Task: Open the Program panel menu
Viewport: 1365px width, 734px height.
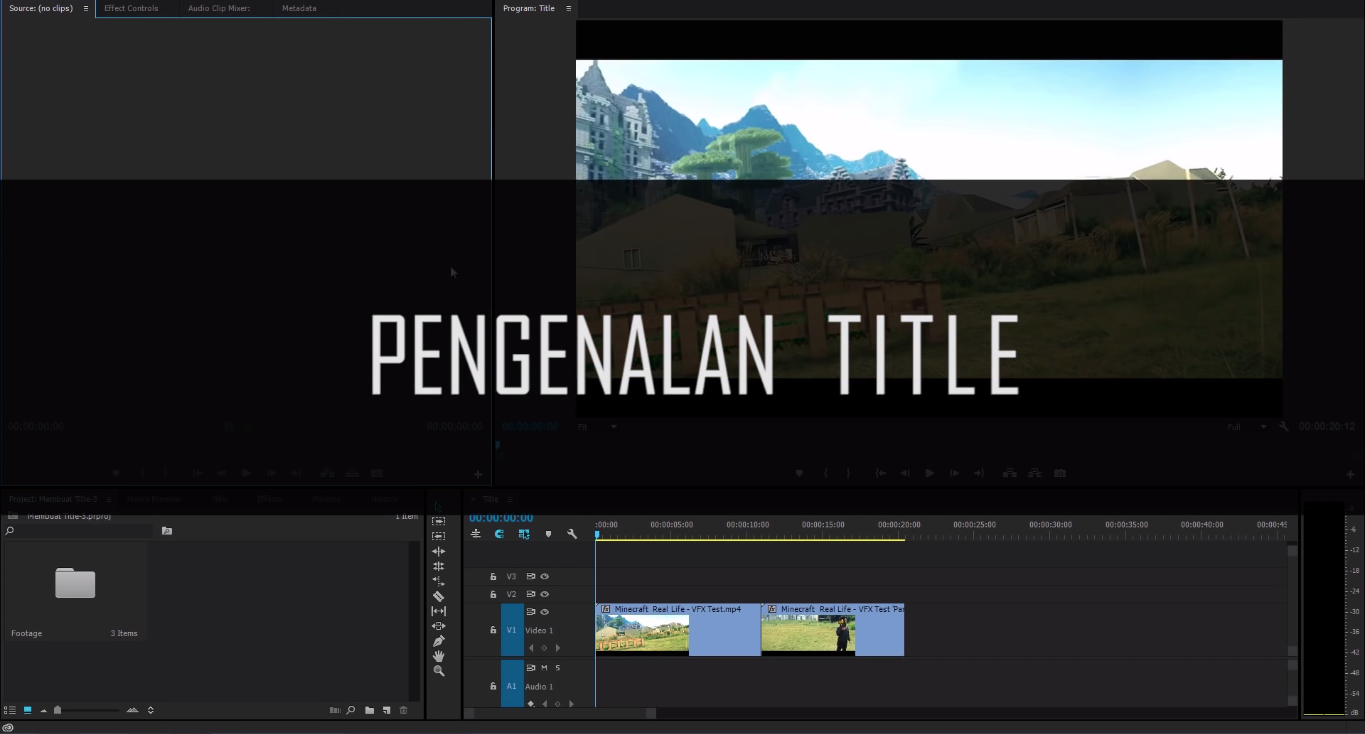Action: [568, 8]
